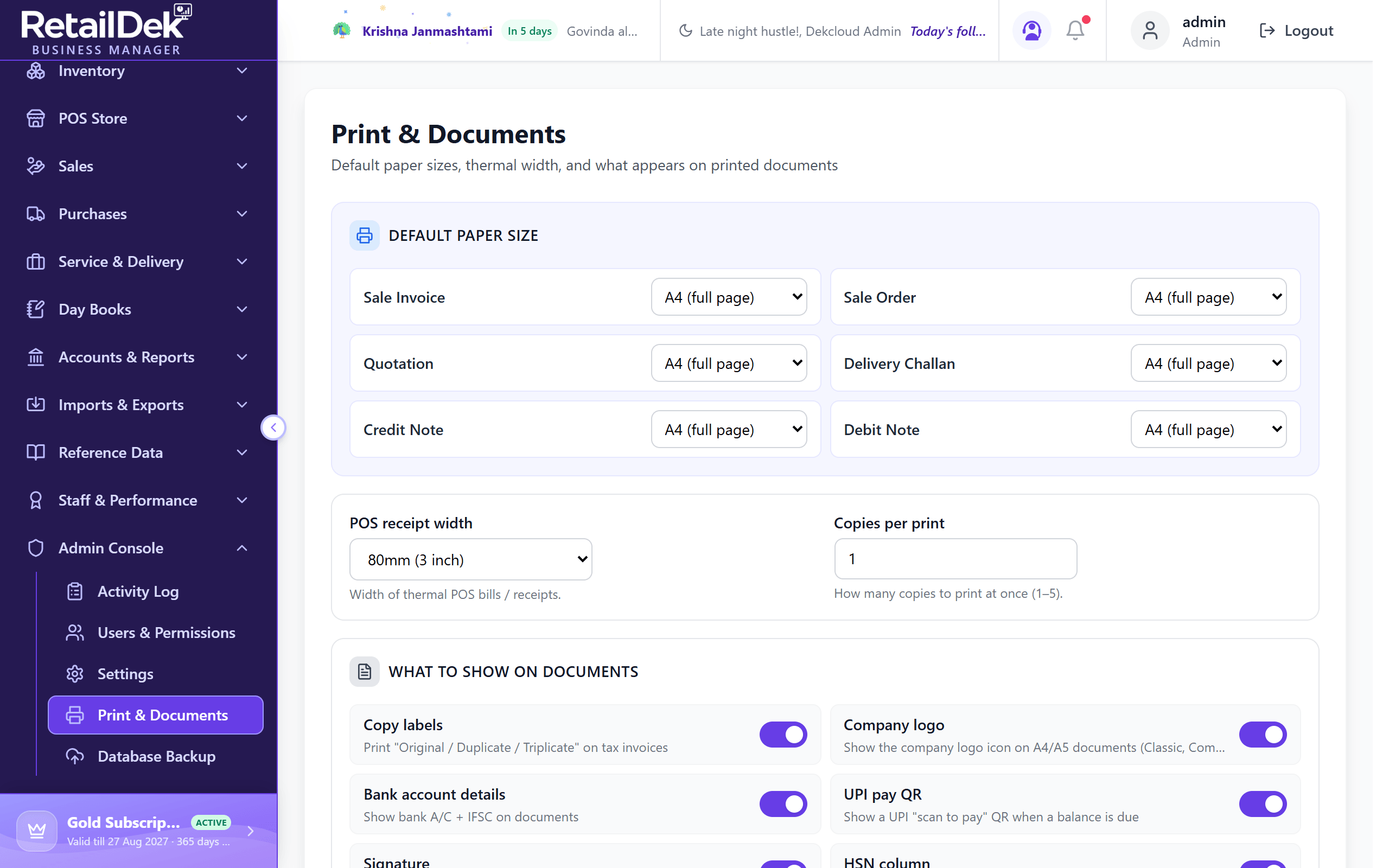Open Krishna Janmashtami festival link
This screenshot has height=868, width=1389.
tap(427, 31)
